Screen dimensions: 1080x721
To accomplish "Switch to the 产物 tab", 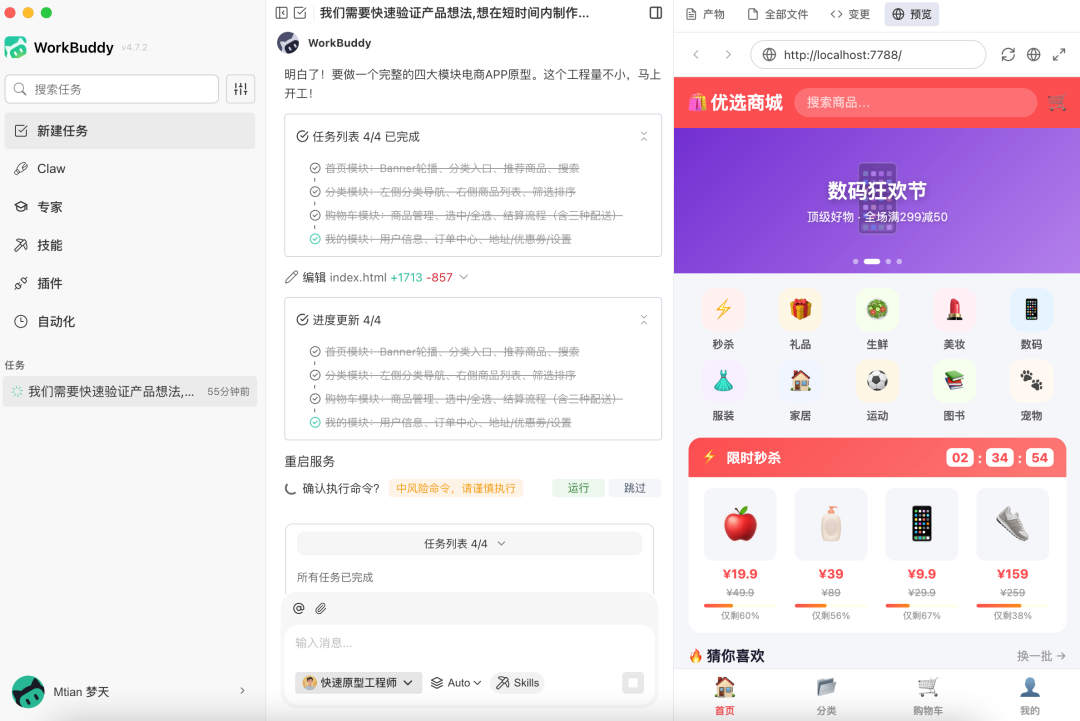I will 705,14.
